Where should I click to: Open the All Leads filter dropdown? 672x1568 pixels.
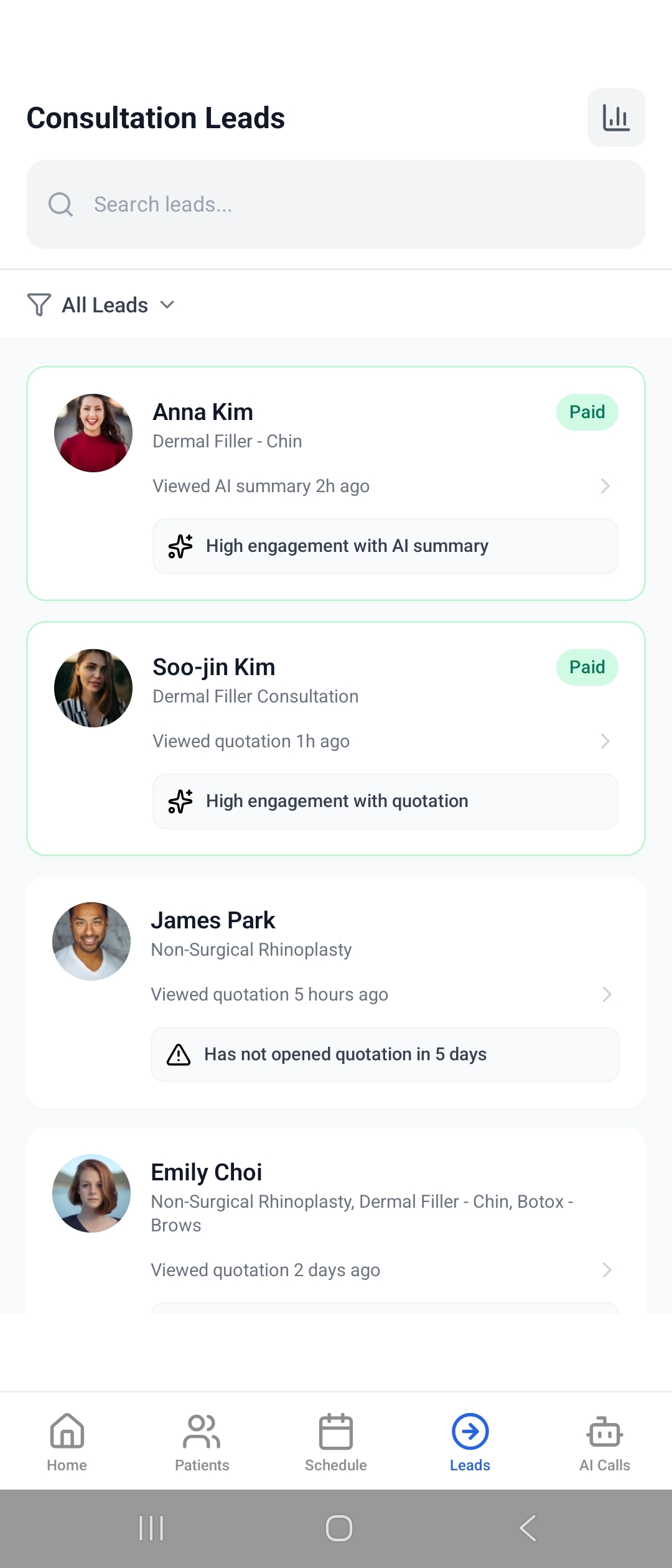click(114, 304)
